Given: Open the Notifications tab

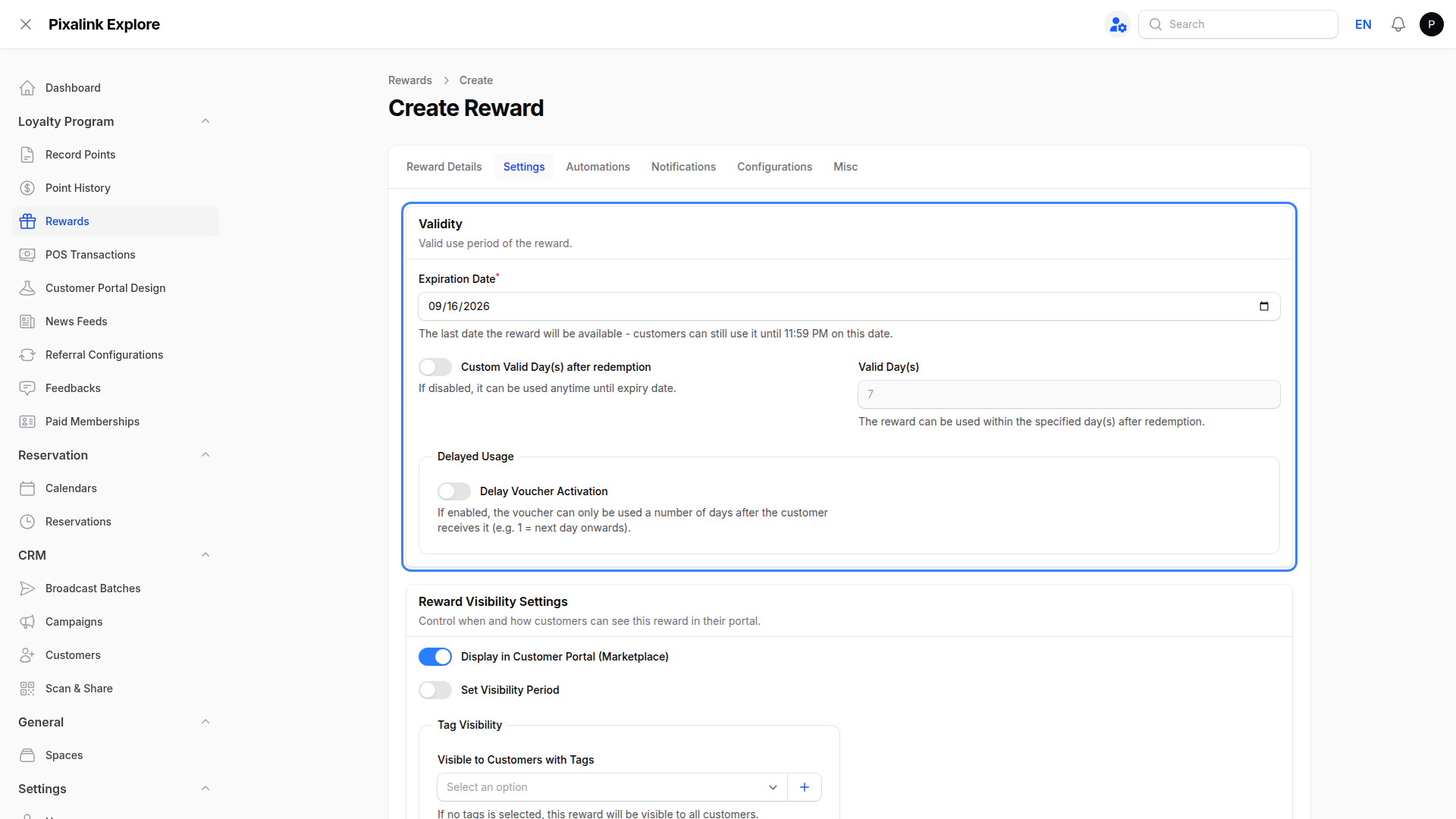Looking at the screenshot, I should click(x=683, y=167).
